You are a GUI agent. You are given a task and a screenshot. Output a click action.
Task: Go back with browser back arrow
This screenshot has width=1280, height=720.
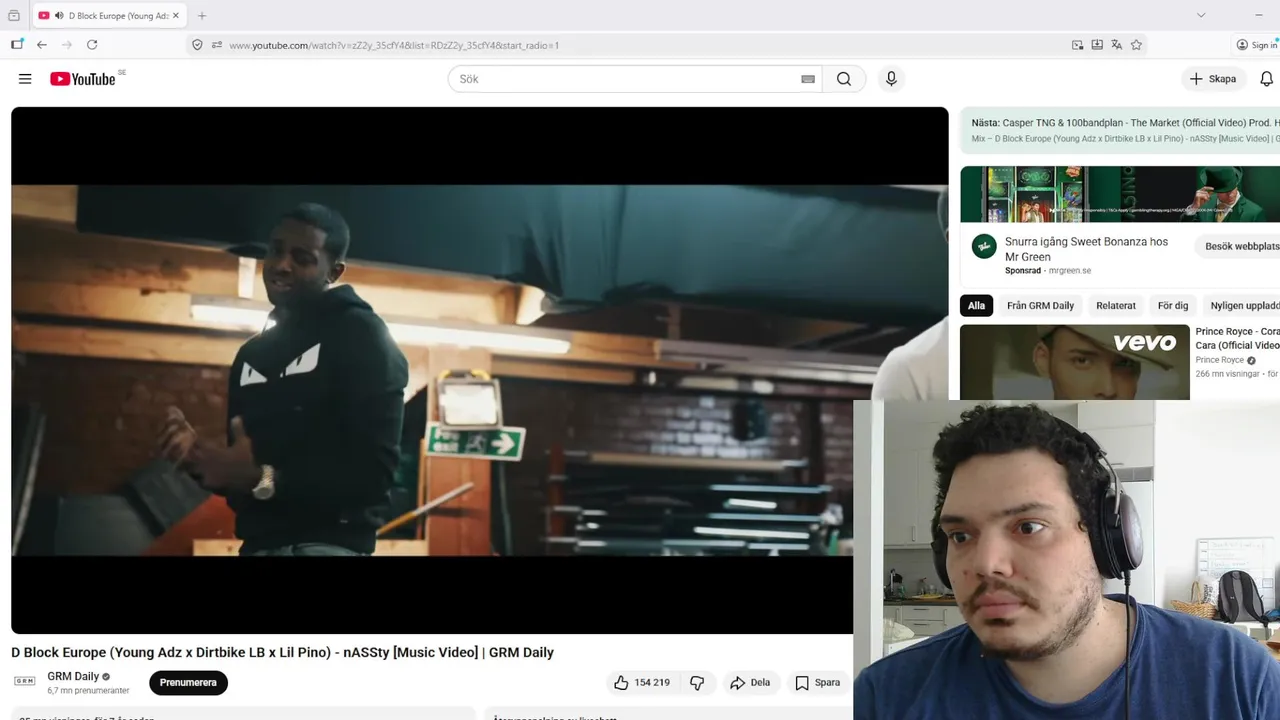tap(42, 45)
